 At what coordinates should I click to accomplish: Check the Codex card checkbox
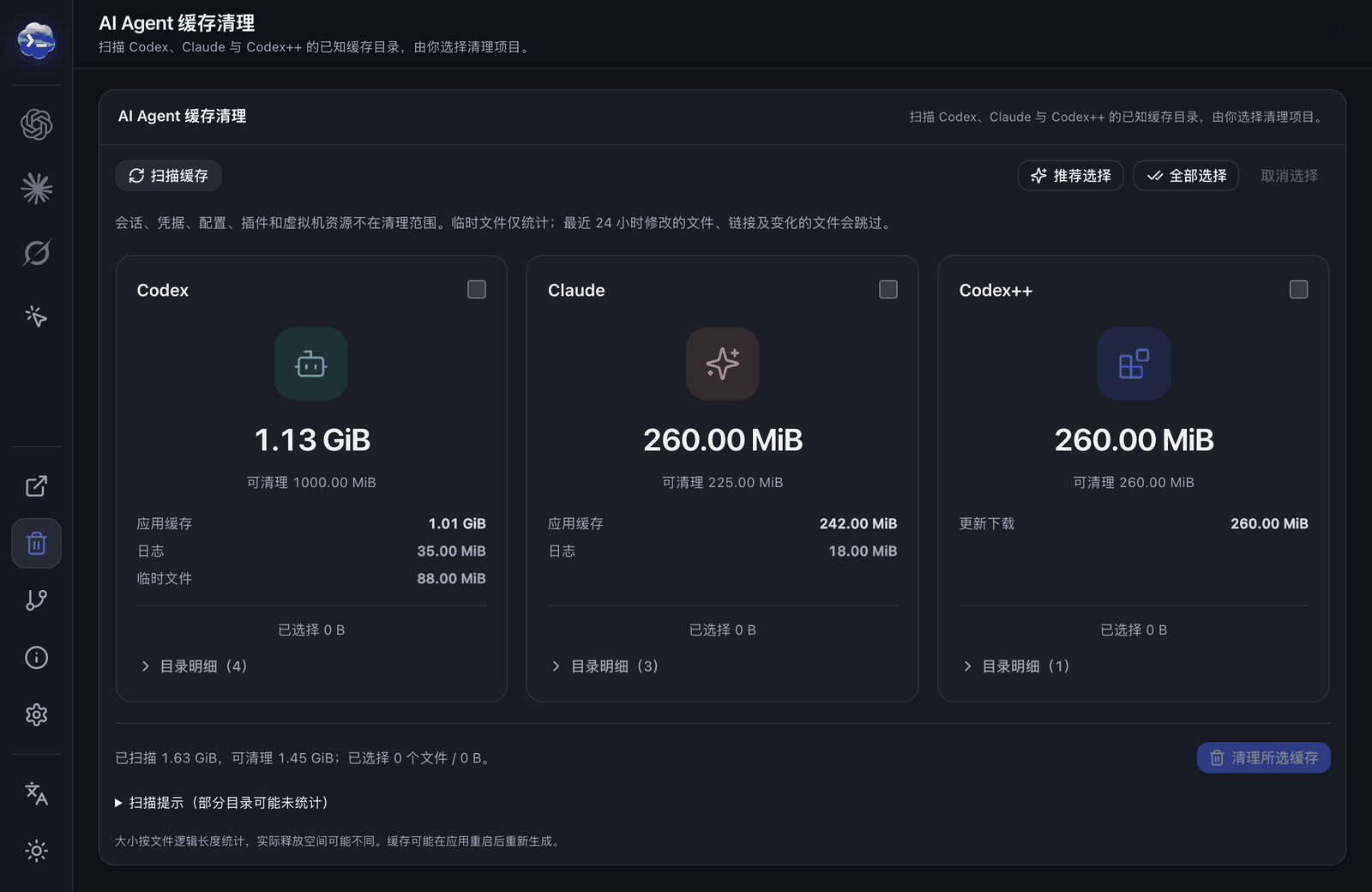point(477,290)
